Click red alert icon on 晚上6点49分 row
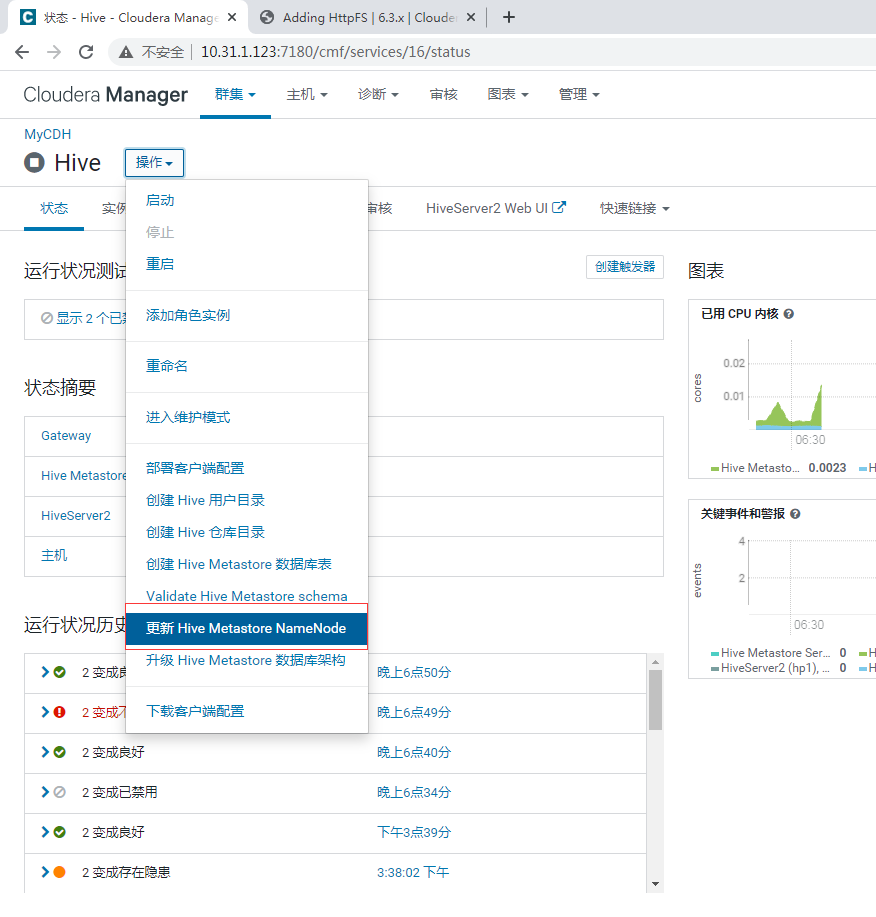876x917 pixels. [x=60, y=712]
